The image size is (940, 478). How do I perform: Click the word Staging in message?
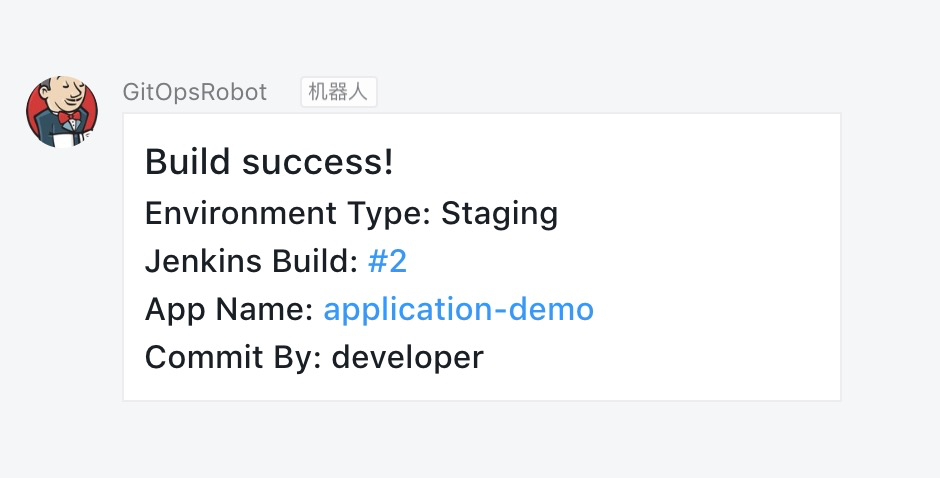tap(499, 214)
